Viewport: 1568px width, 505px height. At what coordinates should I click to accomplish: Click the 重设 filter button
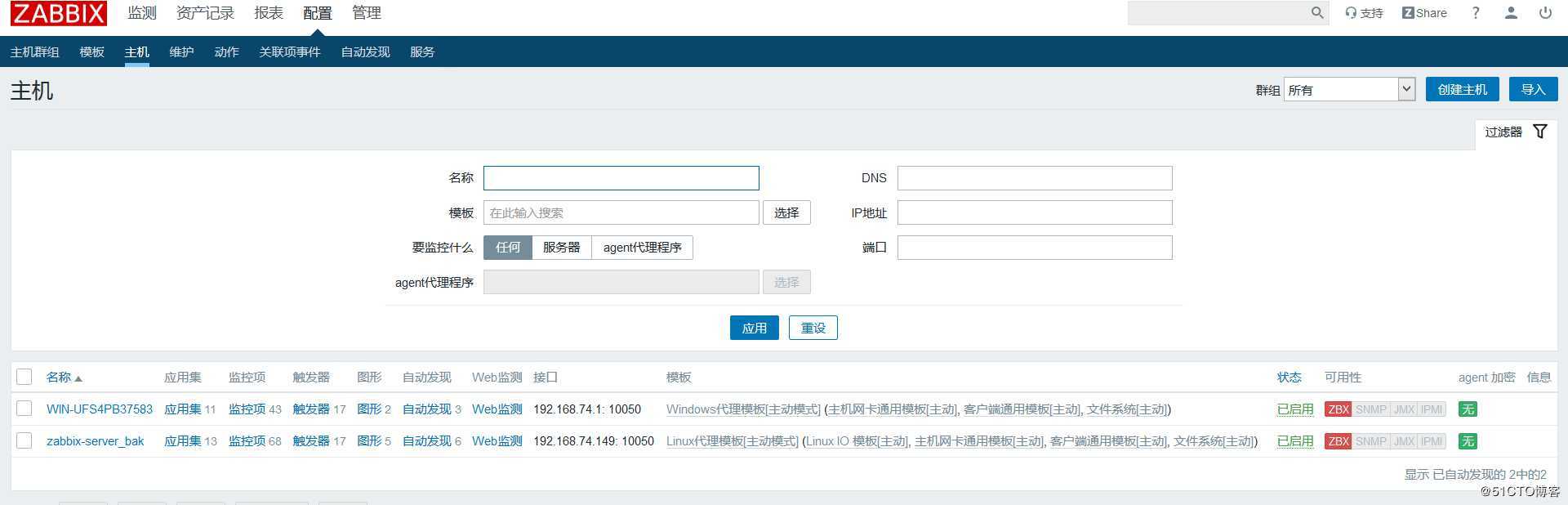click(813, 328)
